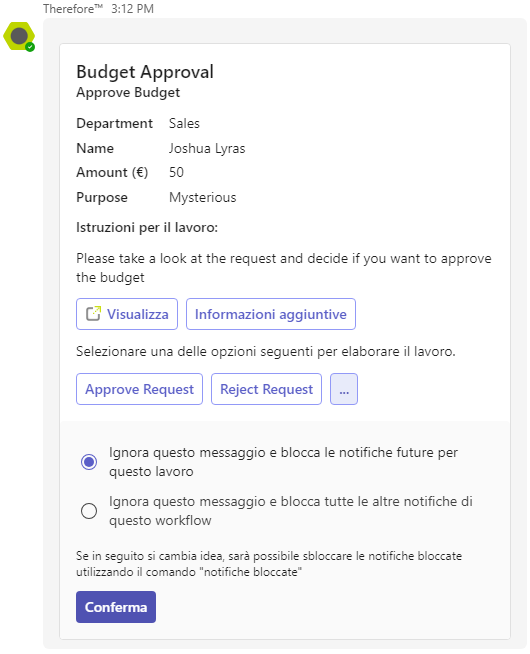
Task: Click the Approve Budget subtitle
Action: coord(128,92)
